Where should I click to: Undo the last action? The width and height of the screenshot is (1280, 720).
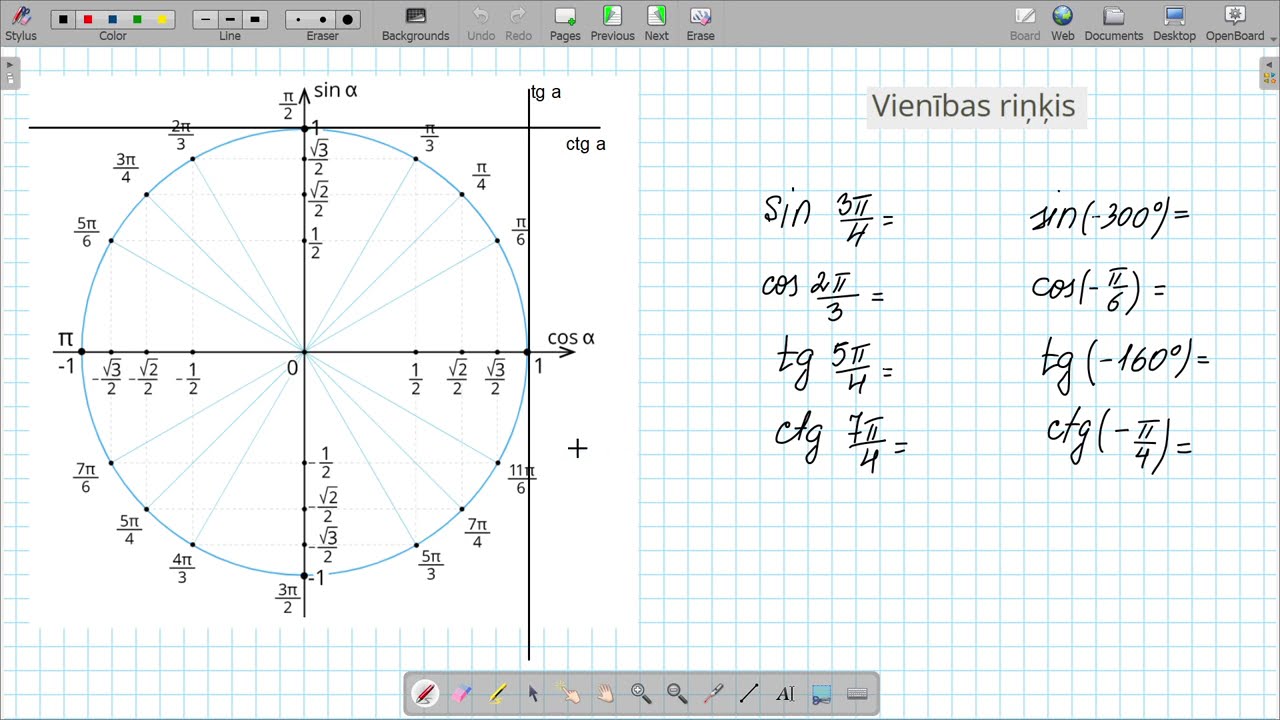tap(481, 22)
